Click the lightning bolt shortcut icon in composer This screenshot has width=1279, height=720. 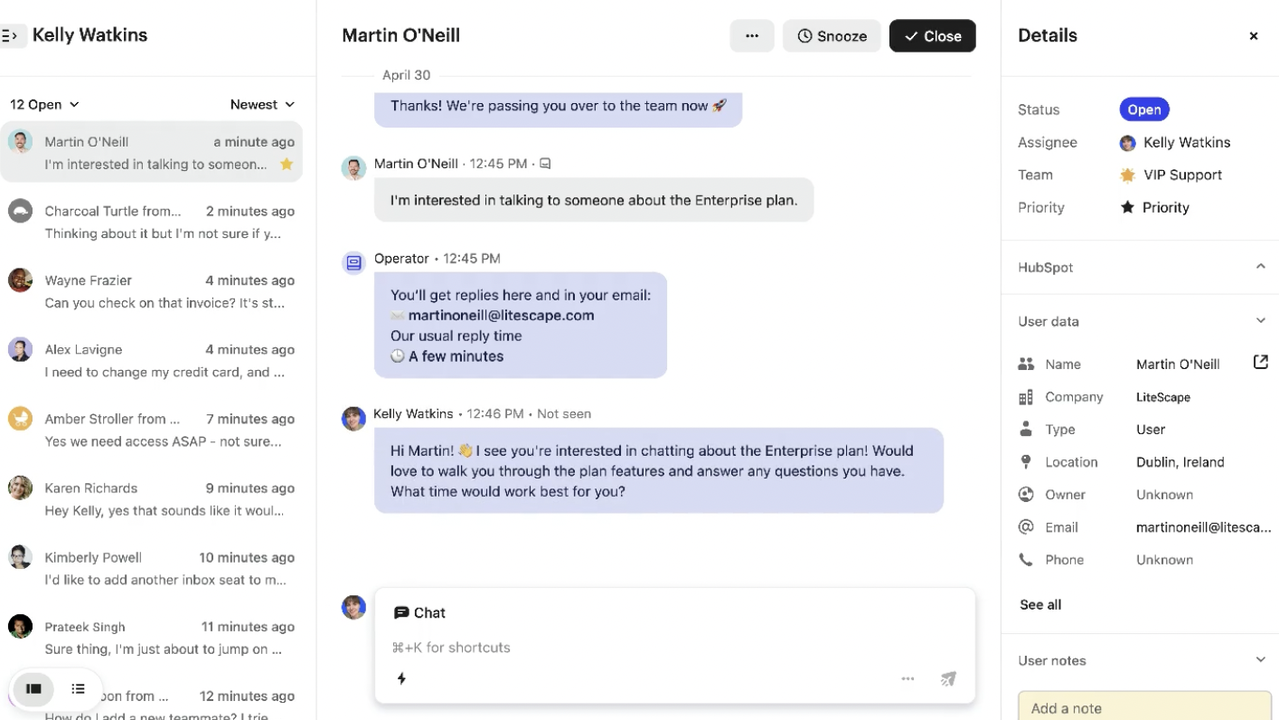[x=401, y=678]
